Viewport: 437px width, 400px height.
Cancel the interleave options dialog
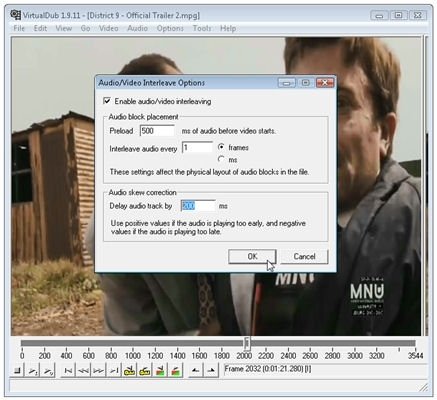pyautogui.click(x=304, y=256)
